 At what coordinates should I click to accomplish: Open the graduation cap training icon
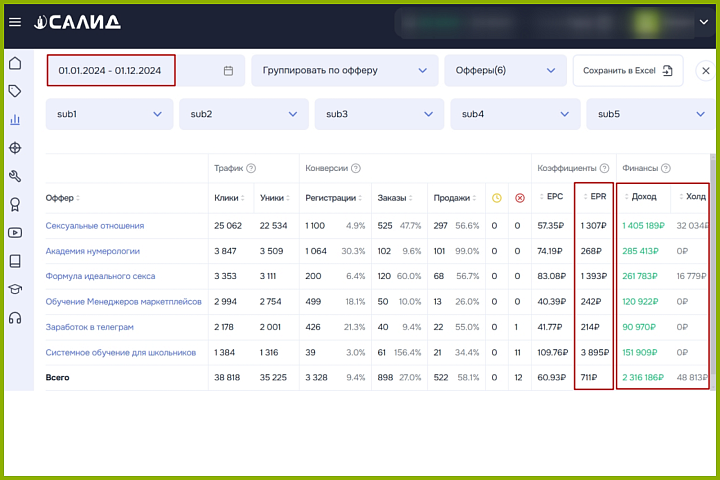pyautogui.click(x=15, y=289)
